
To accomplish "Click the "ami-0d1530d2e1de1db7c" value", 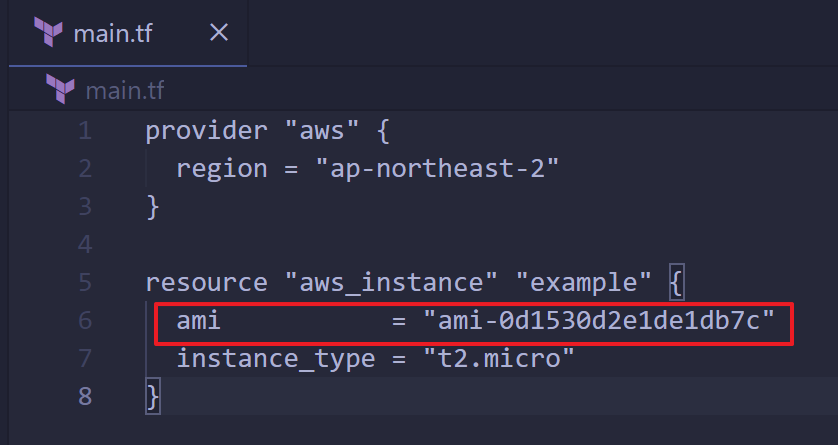I will (599, 321).
